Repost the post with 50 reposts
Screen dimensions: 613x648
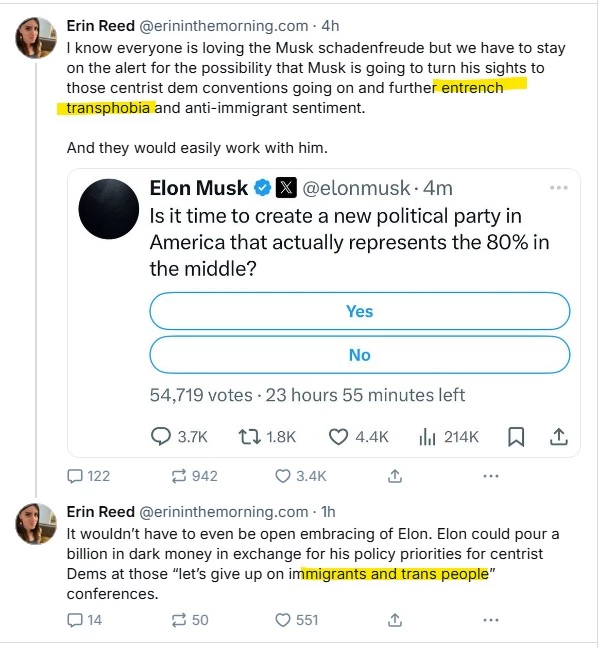point(183,620)
